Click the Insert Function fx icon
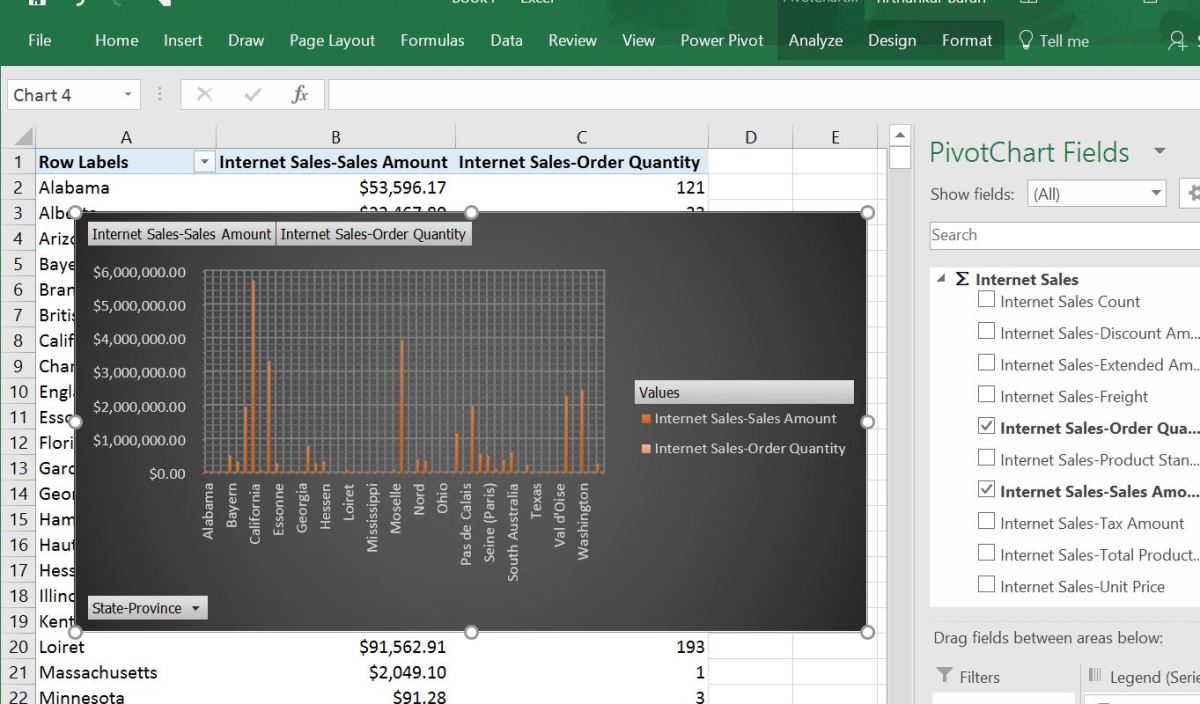Screen dimensions: 1200x704 (299, 93)
